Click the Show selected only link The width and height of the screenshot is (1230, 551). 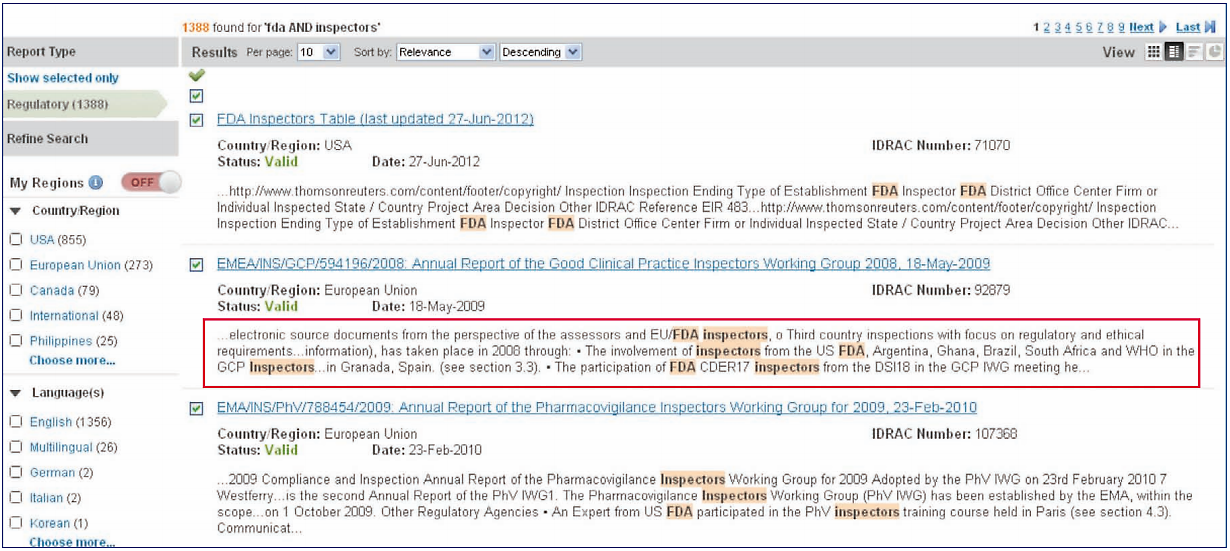(x=63, y=78)
